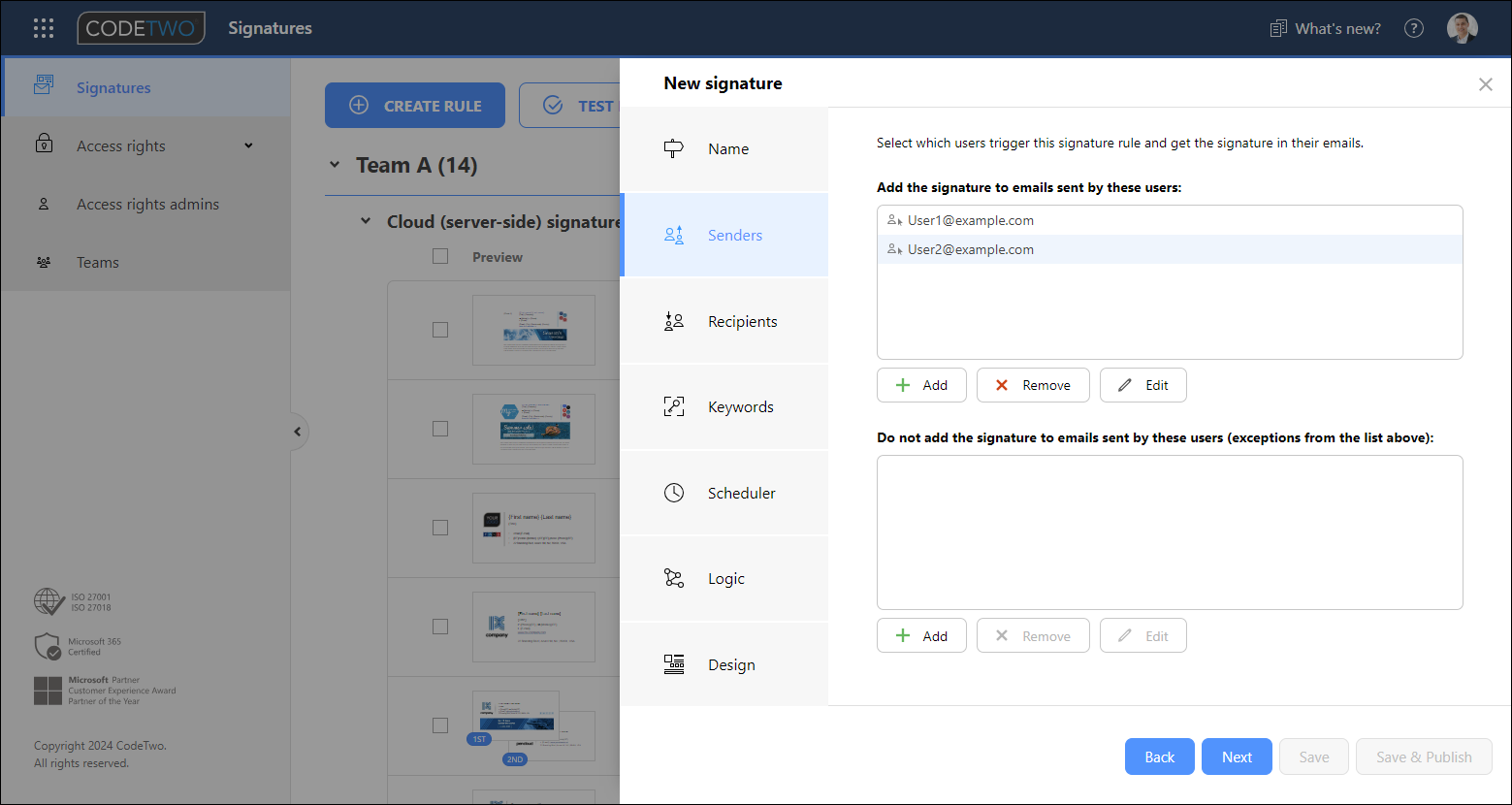Click the Microsoft 365 Certified shield badge
The height and width of the screenshot is (805, 1512).
(x=48, y=646)
